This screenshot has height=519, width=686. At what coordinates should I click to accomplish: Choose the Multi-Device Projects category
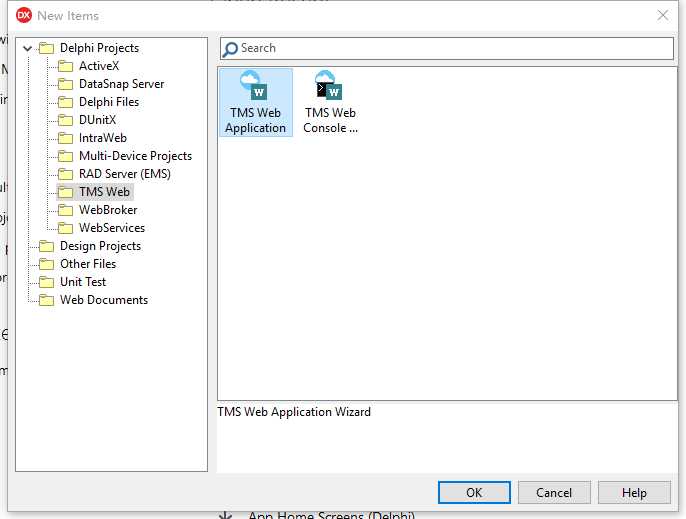pos(136,155)
